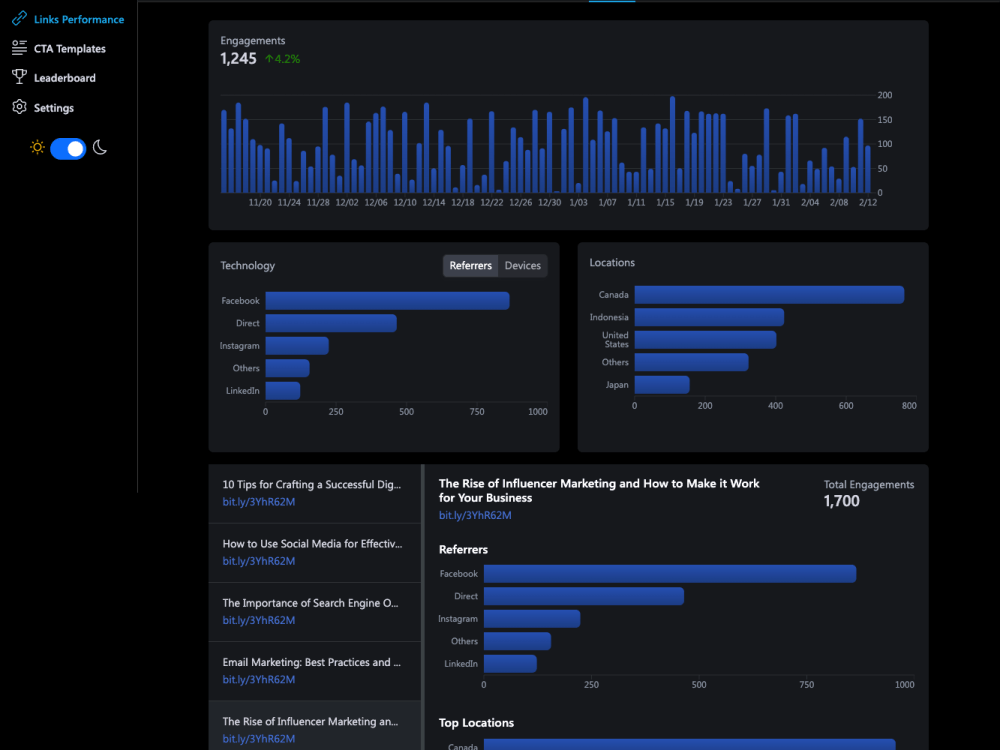The height and width of the screenshot is (750, 1000).
Task: Click the 'The Rise of Influencer Marketing' detail title
Action: (x=599, y=490)
